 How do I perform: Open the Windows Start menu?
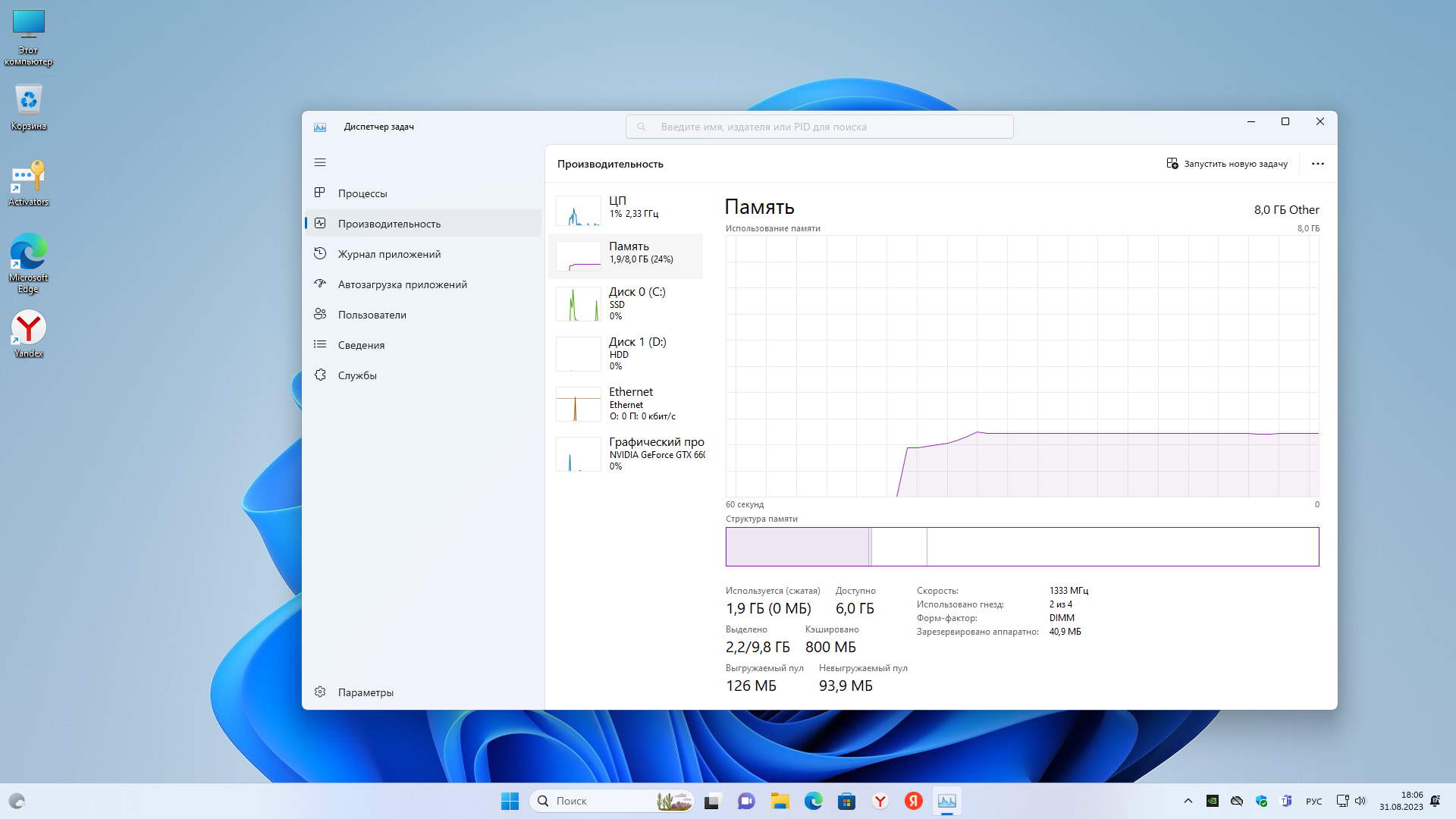[x=510, y=801]
